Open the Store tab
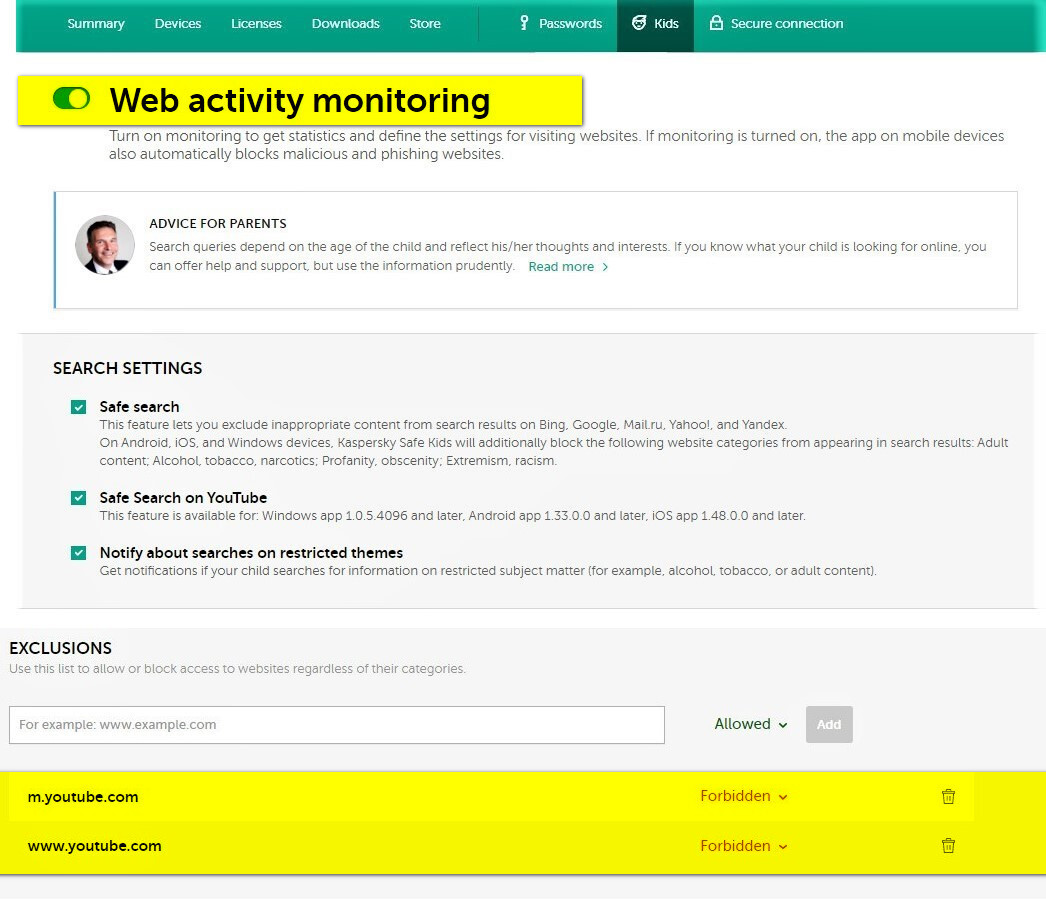 425,23
